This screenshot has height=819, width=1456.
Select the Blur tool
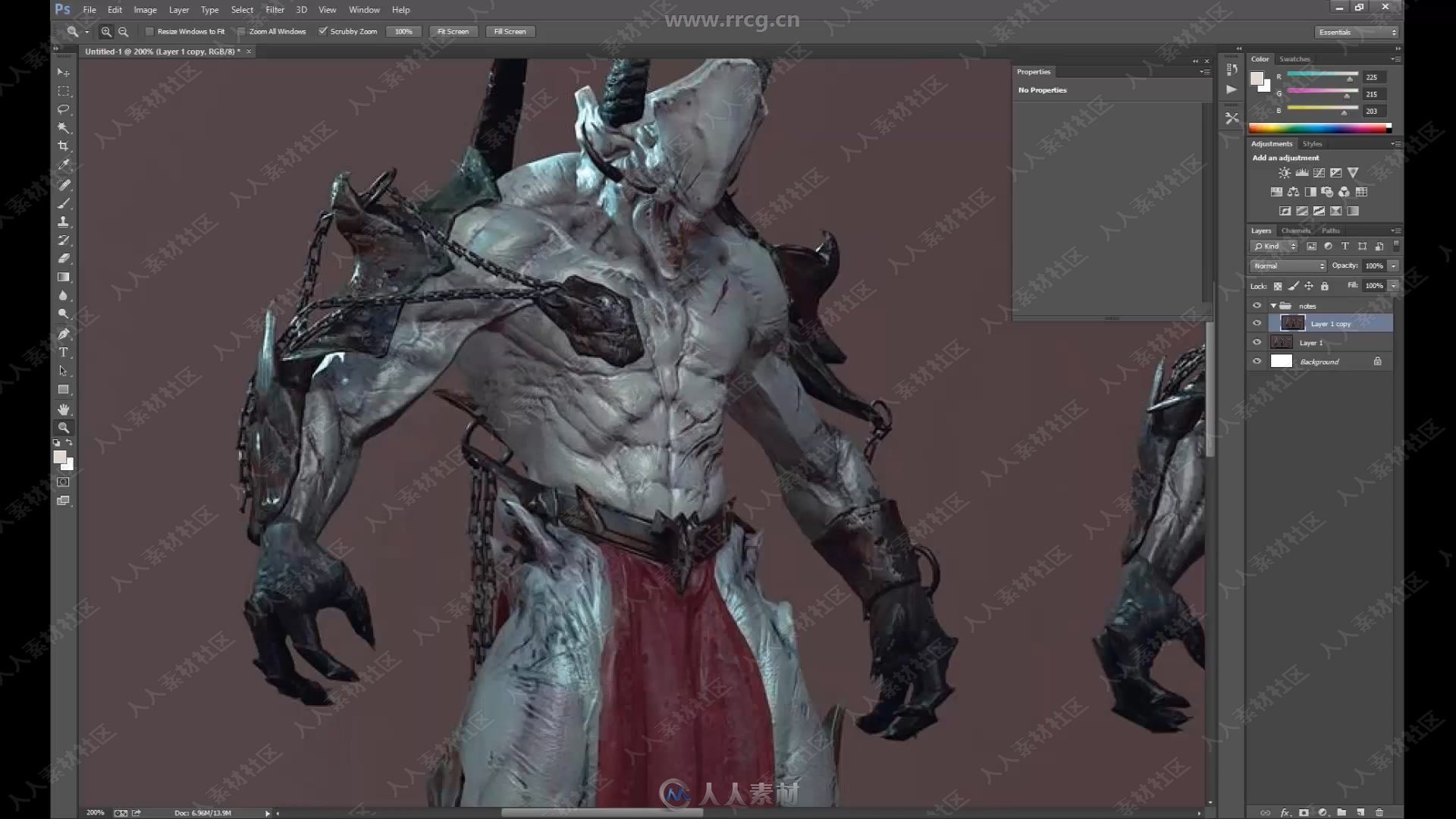[64, 296]
